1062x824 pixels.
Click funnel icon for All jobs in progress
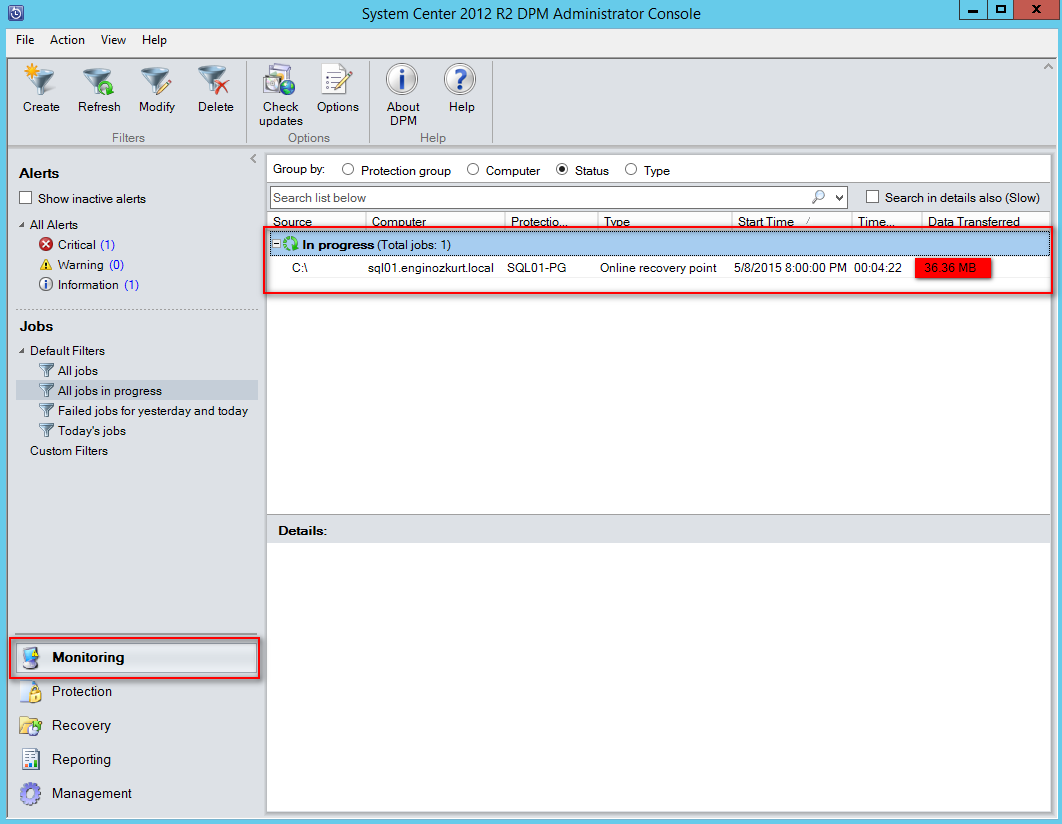[x=46, y=391]
